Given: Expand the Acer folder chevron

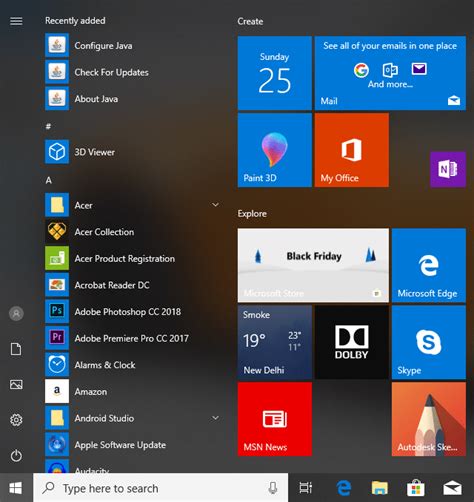Looking at the screenshot, I should click(216, 205).
